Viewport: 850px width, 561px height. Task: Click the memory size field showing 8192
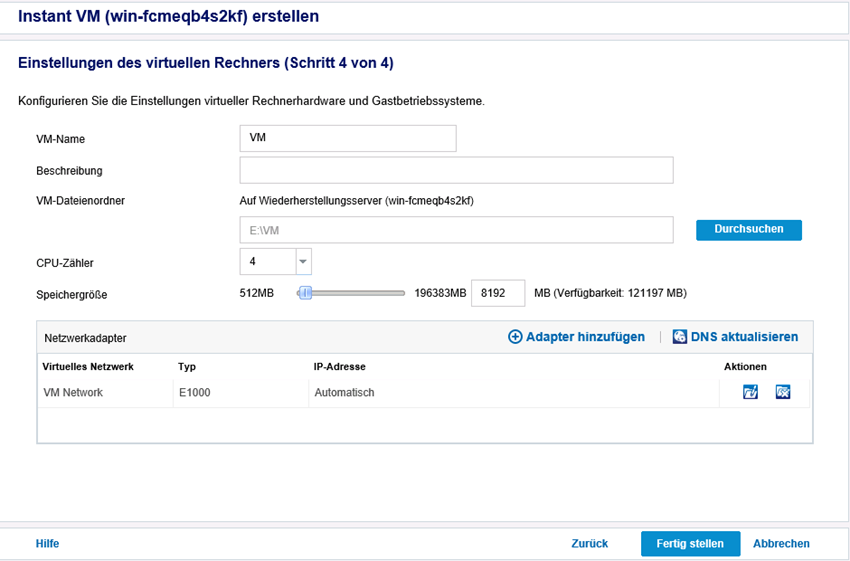point(498,293)
